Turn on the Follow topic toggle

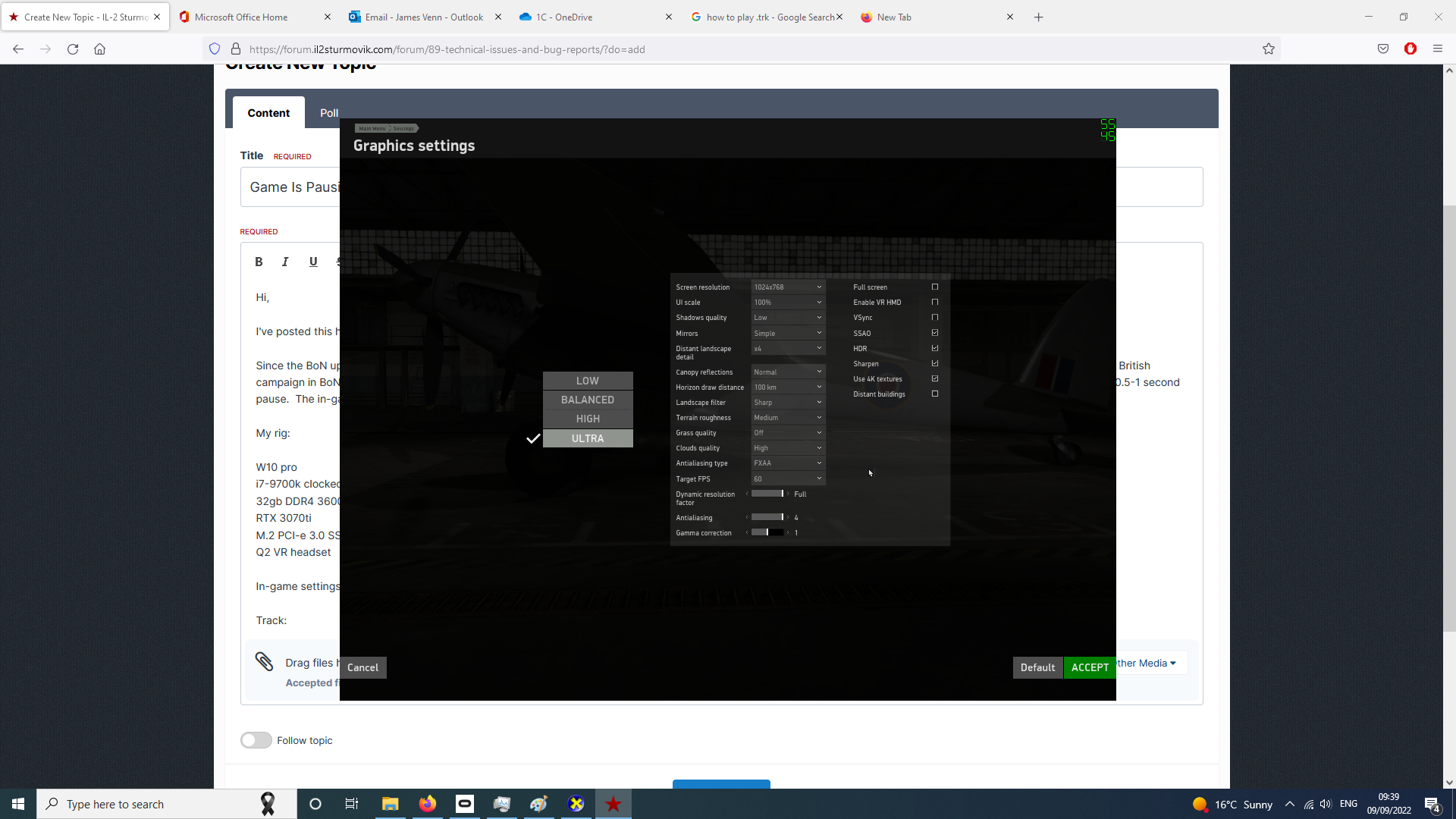pos(256,740)
